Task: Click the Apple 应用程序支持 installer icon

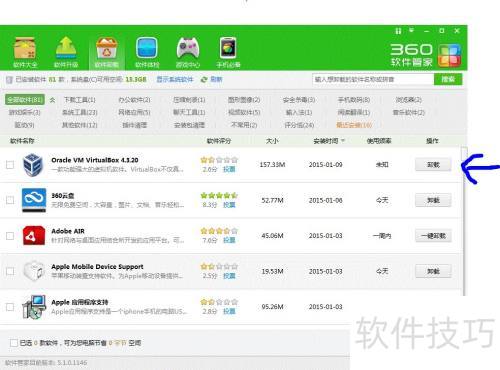Action: (x=34, y=307)
